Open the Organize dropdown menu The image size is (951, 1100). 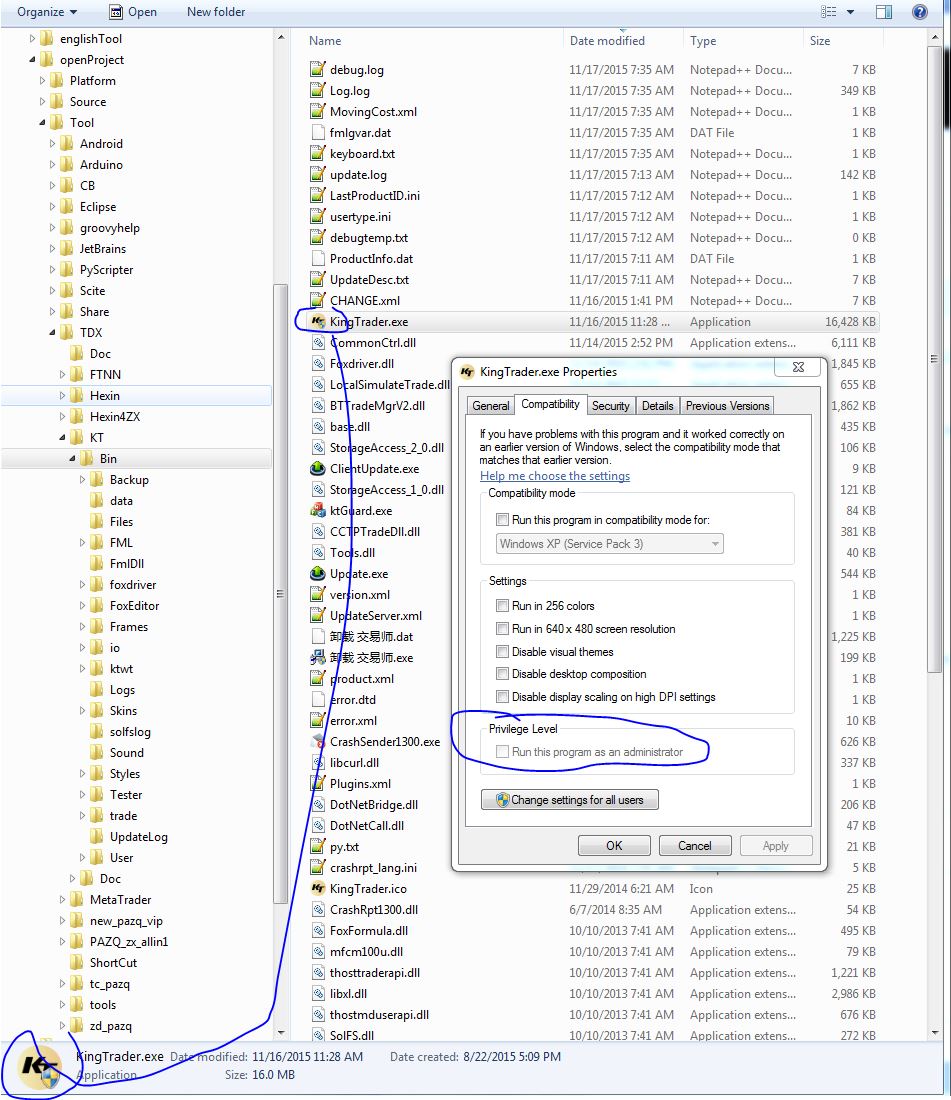pos(46,12)
